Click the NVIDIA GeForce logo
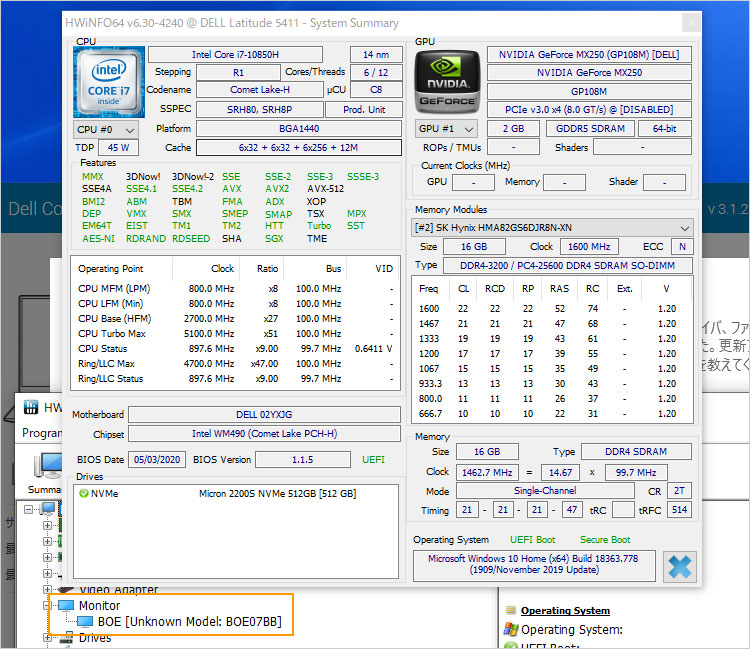Screen dimensions: 750x649 pyautogui.click(x=447, y=82)
